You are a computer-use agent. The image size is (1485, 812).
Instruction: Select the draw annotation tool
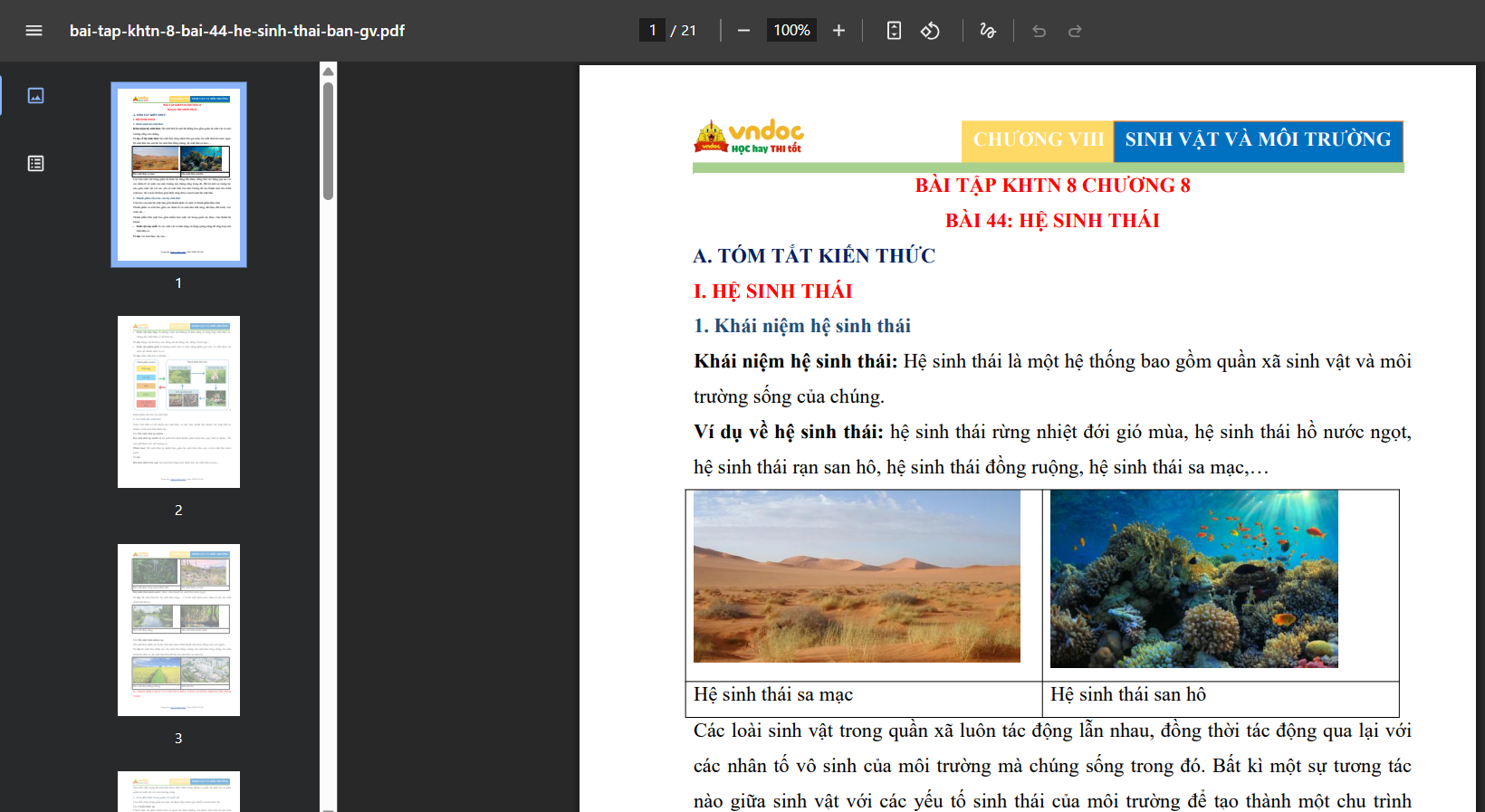[988, 31]
